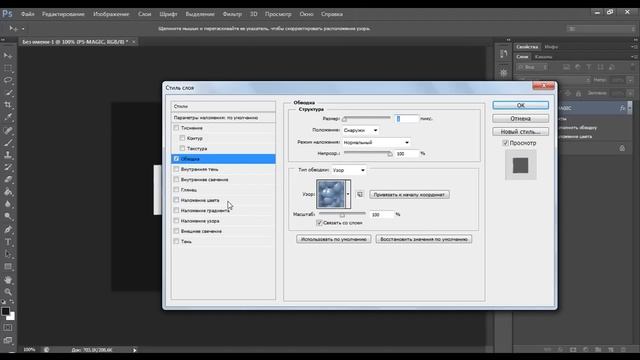Open the Изображение menu

point(111,14)
